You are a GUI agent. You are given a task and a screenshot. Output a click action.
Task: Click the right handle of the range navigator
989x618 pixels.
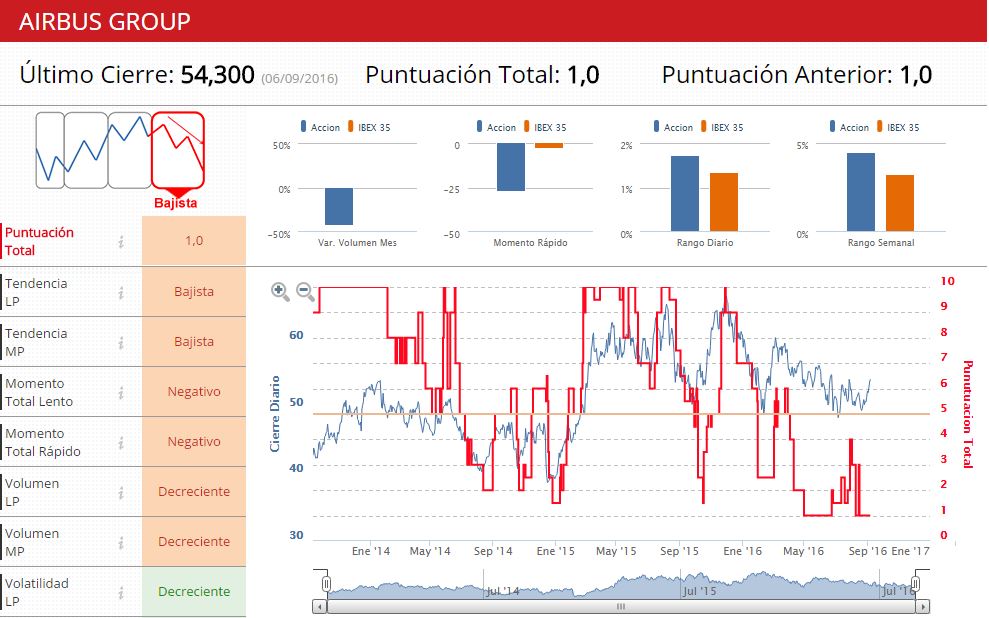click(x=915, y=583)
